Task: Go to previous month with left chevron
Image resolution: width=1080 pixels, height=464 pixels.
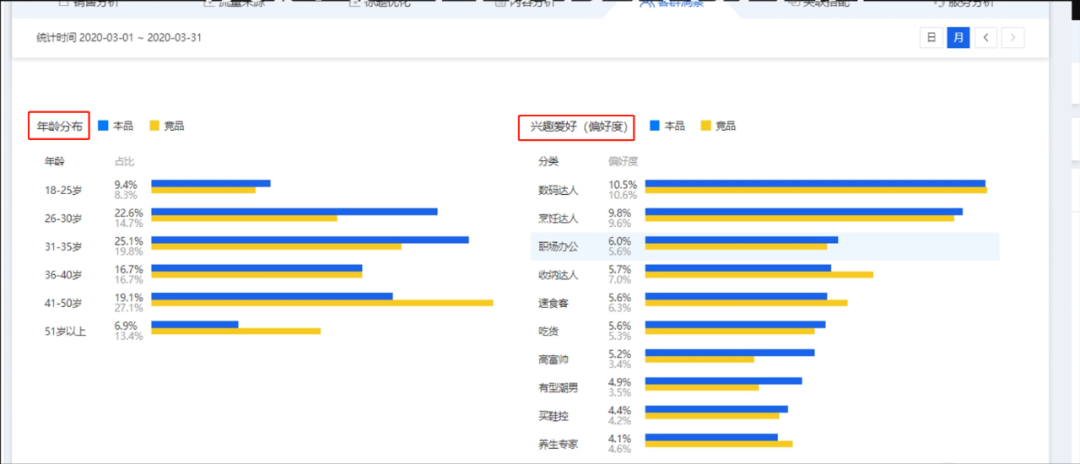Action: click(986, 38)
